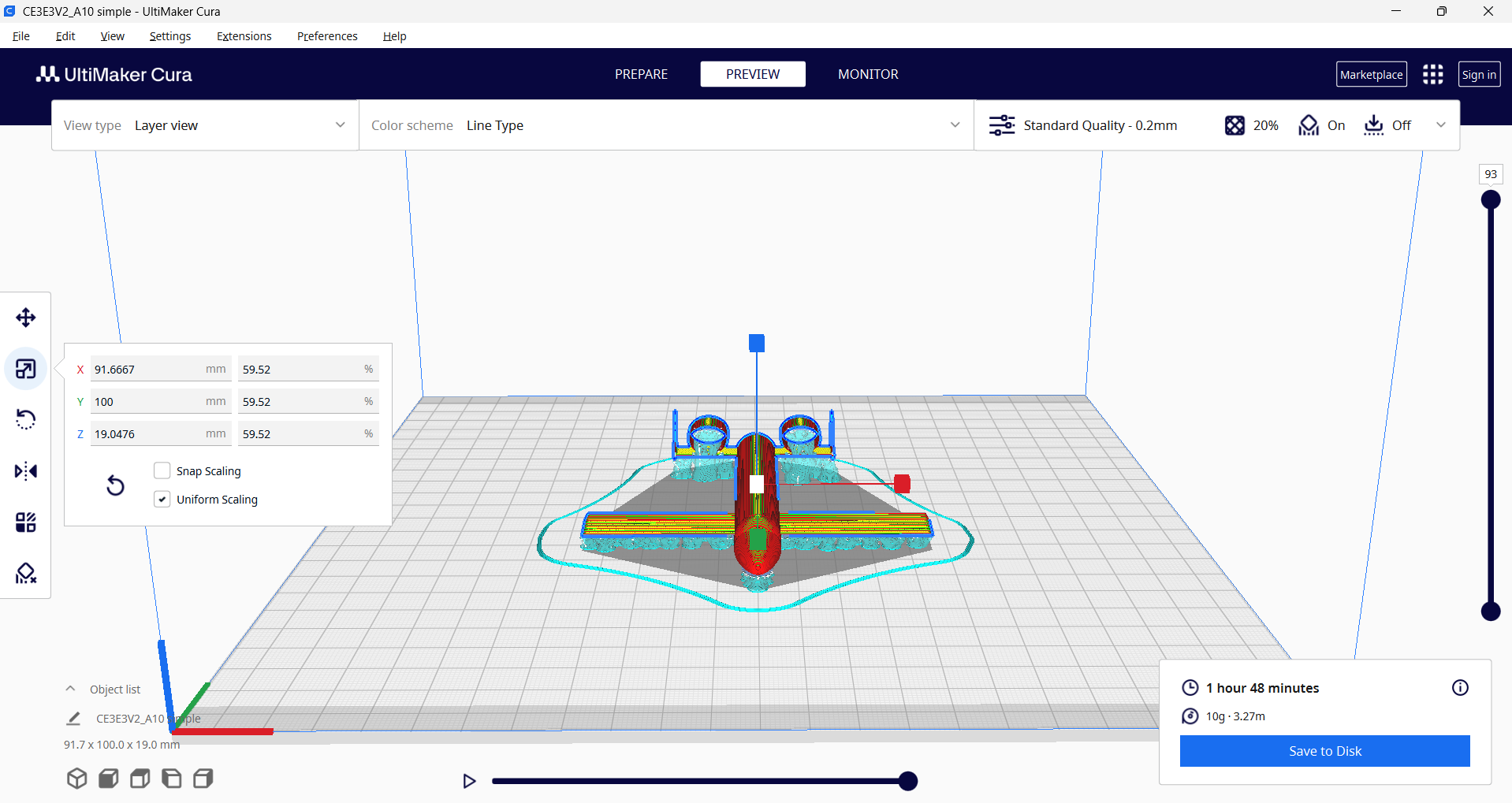Click the Z dimension mm field
Image resolution: width=1512 pixels, height=803 pixels.
[x=161, y=433]
